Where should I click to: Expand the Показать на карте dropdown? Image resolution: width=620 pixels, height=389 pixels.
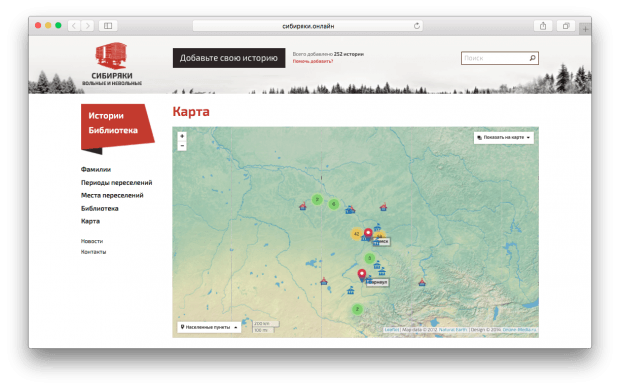(504, 138)
